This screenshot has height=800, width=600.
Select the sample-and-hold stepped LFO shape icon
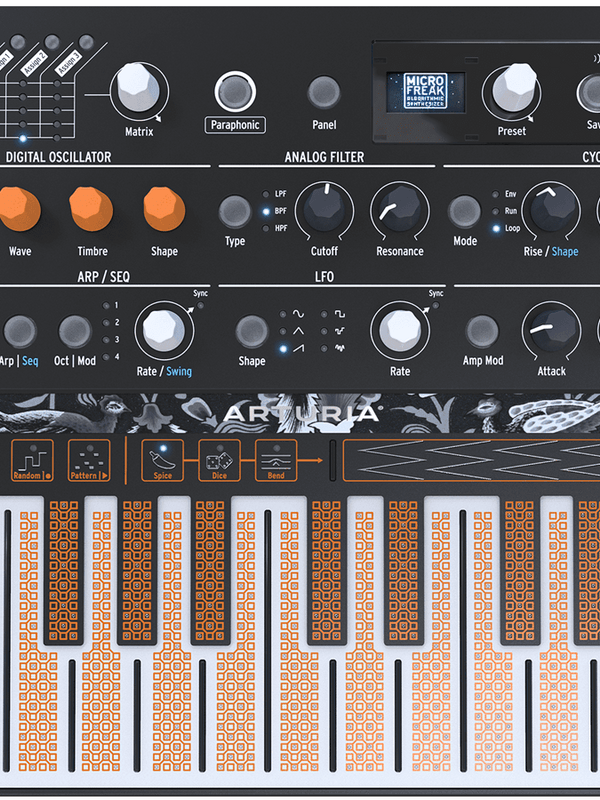pyautogui.click(x=340, y=332)
